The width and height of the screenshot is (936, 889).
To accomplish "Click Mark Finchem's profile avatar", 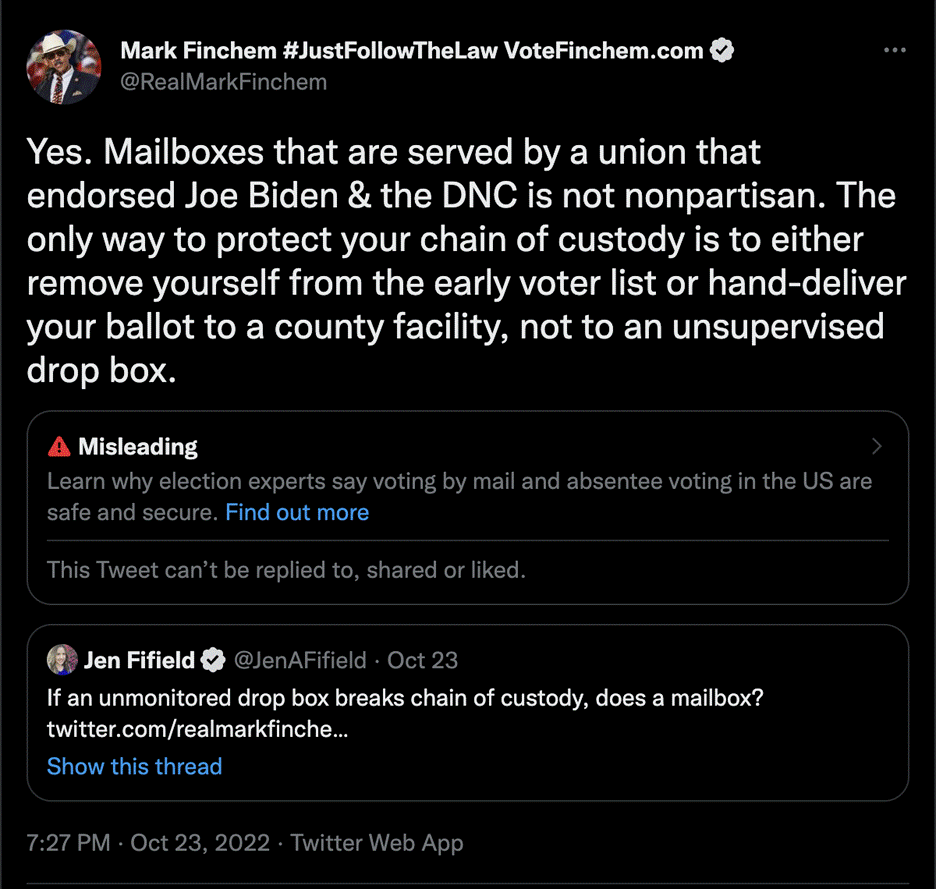I will (x=64, y=66).
